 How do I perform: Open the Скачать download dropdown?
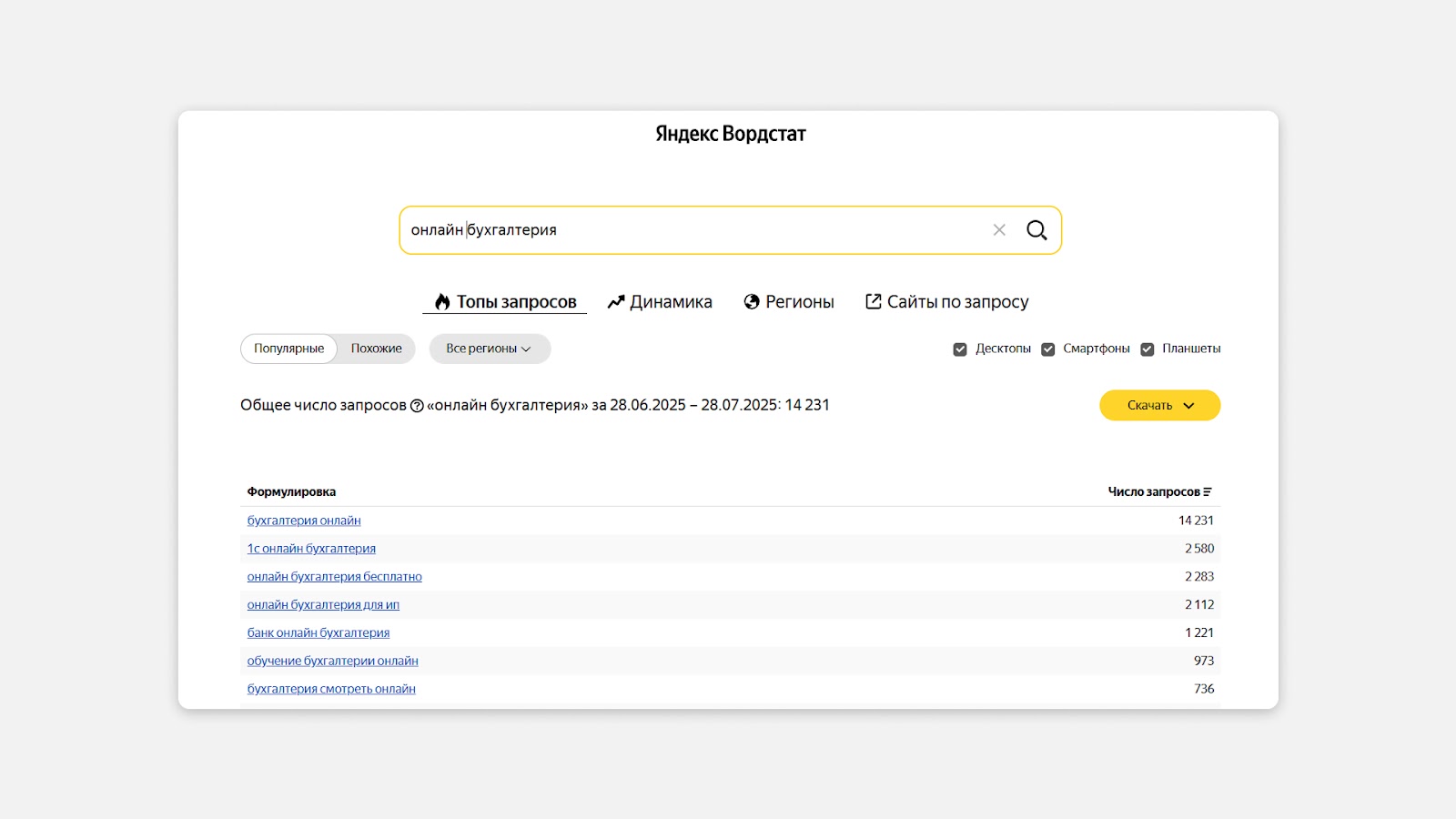pyautogui.click(x=1160, y=406)
